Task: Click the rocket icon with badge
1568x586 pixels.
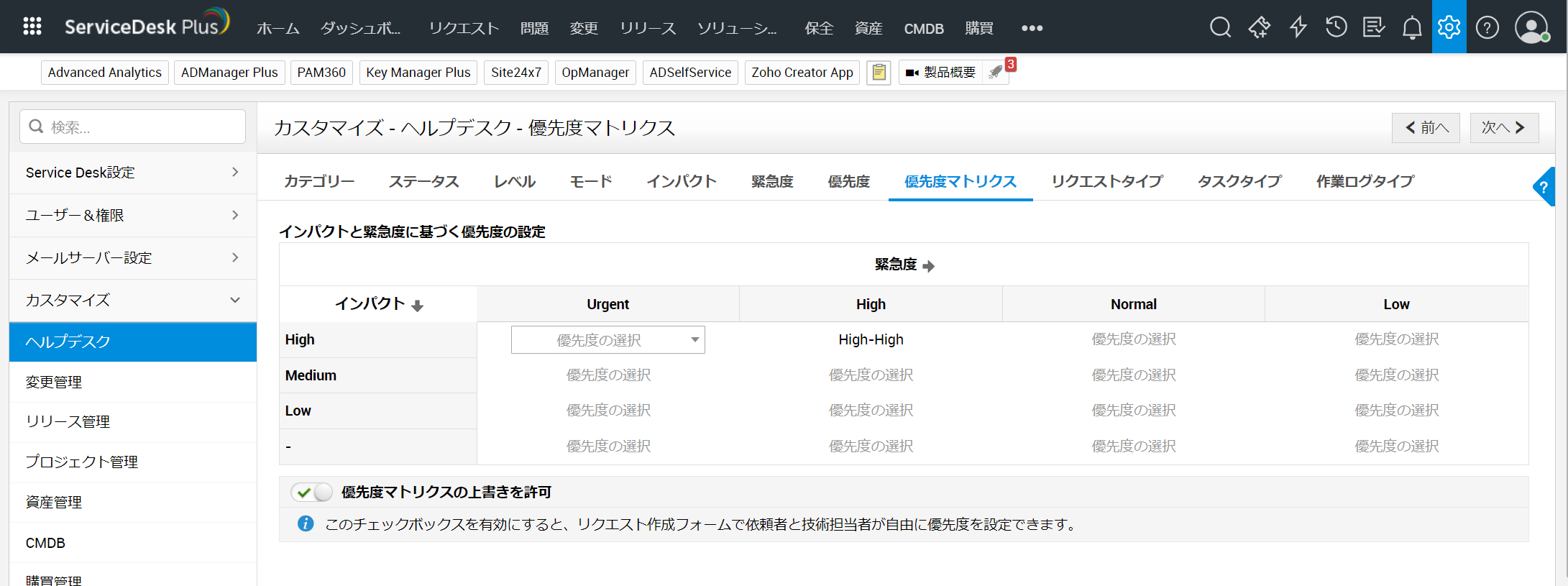Action: click(x=996, y=73)
